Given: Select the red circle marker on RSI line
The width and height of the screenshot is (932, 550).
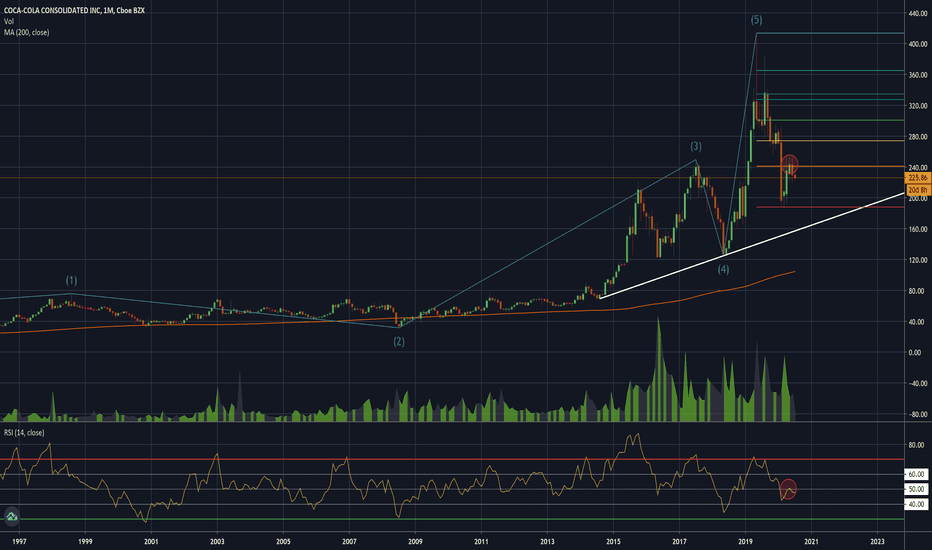Looking at the screenshot, I should tap(788, 489).
